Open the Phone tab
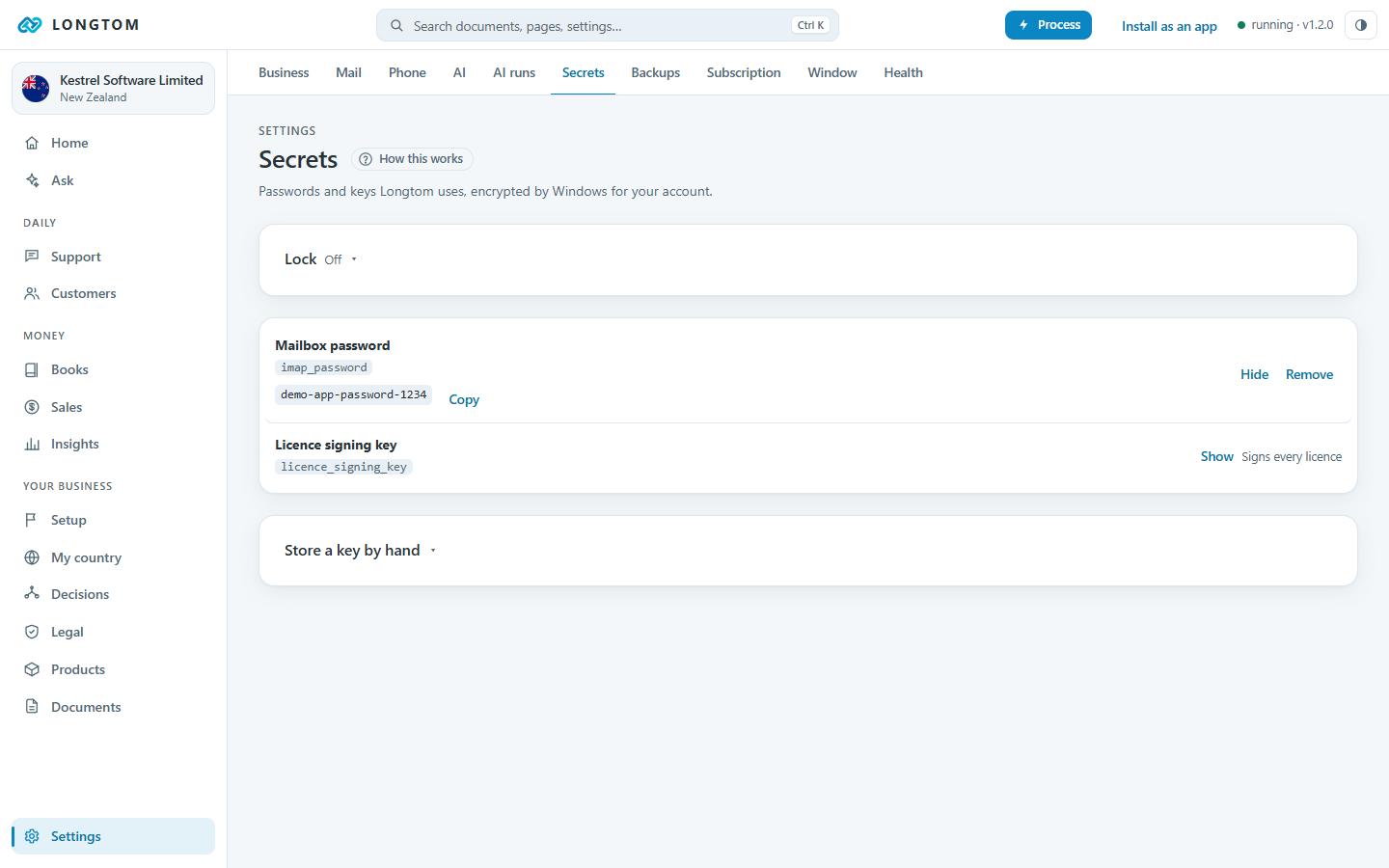Viewport: 1389px width, 868px height. [407, 72]
